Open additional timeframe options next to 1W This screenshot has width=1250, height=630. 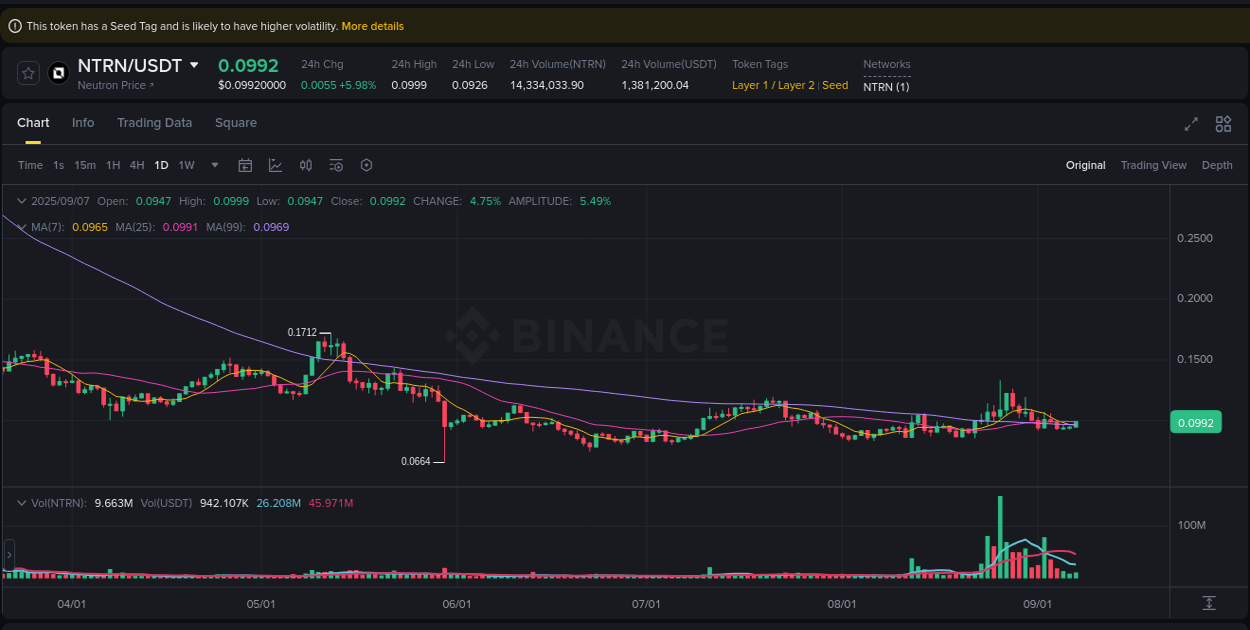click(x=212, y=165)
